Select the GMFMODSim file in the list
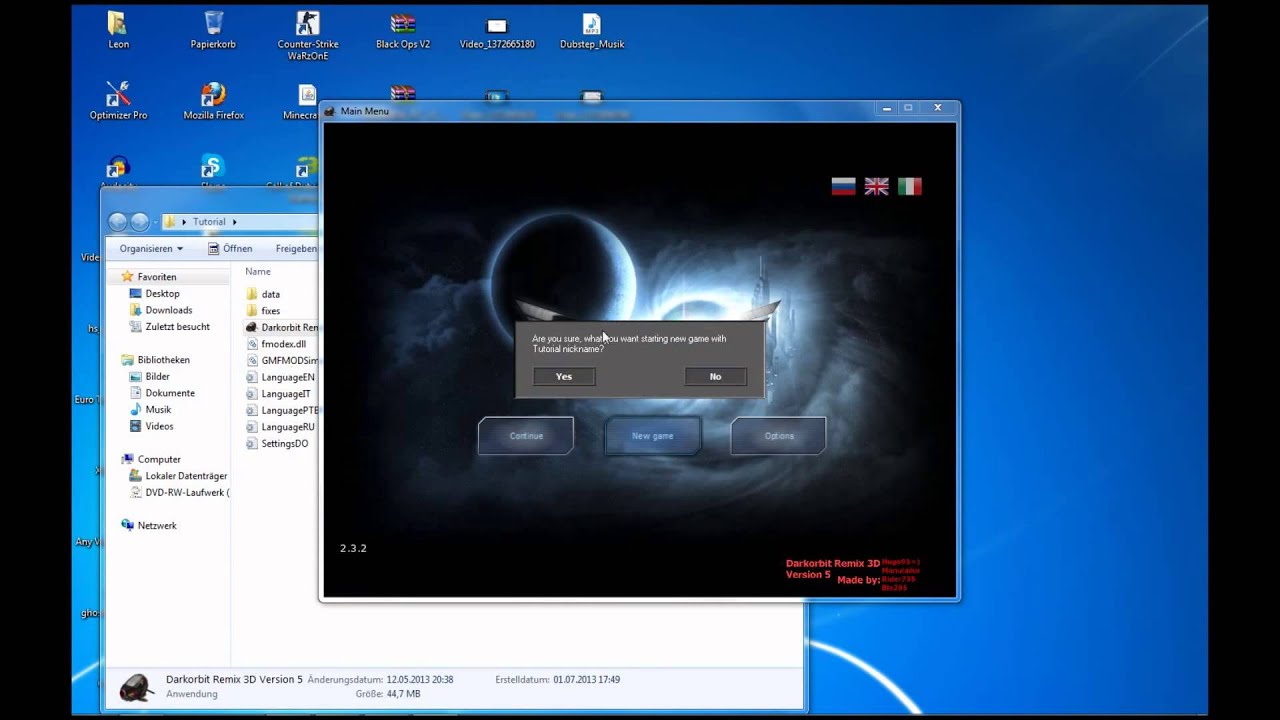Screen dimensions: 1280x720 coord(282,360)
